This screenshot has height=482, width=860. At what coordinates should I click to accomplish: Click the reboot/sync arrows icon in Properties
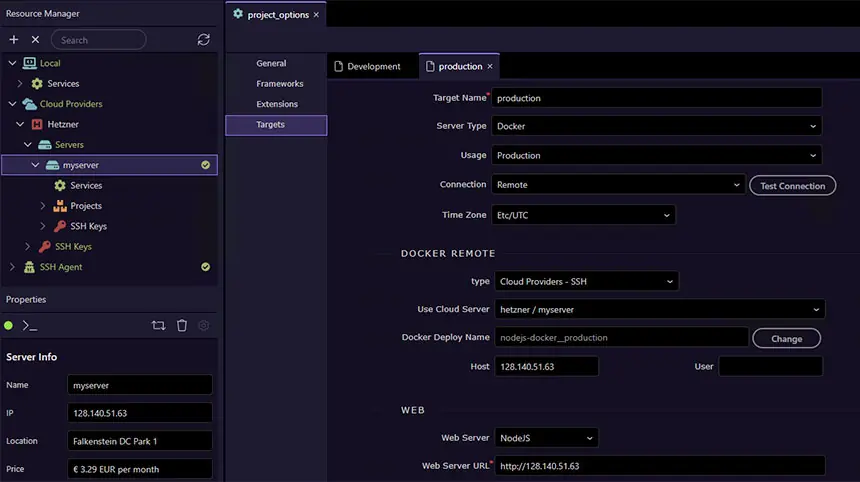(159, 325)
